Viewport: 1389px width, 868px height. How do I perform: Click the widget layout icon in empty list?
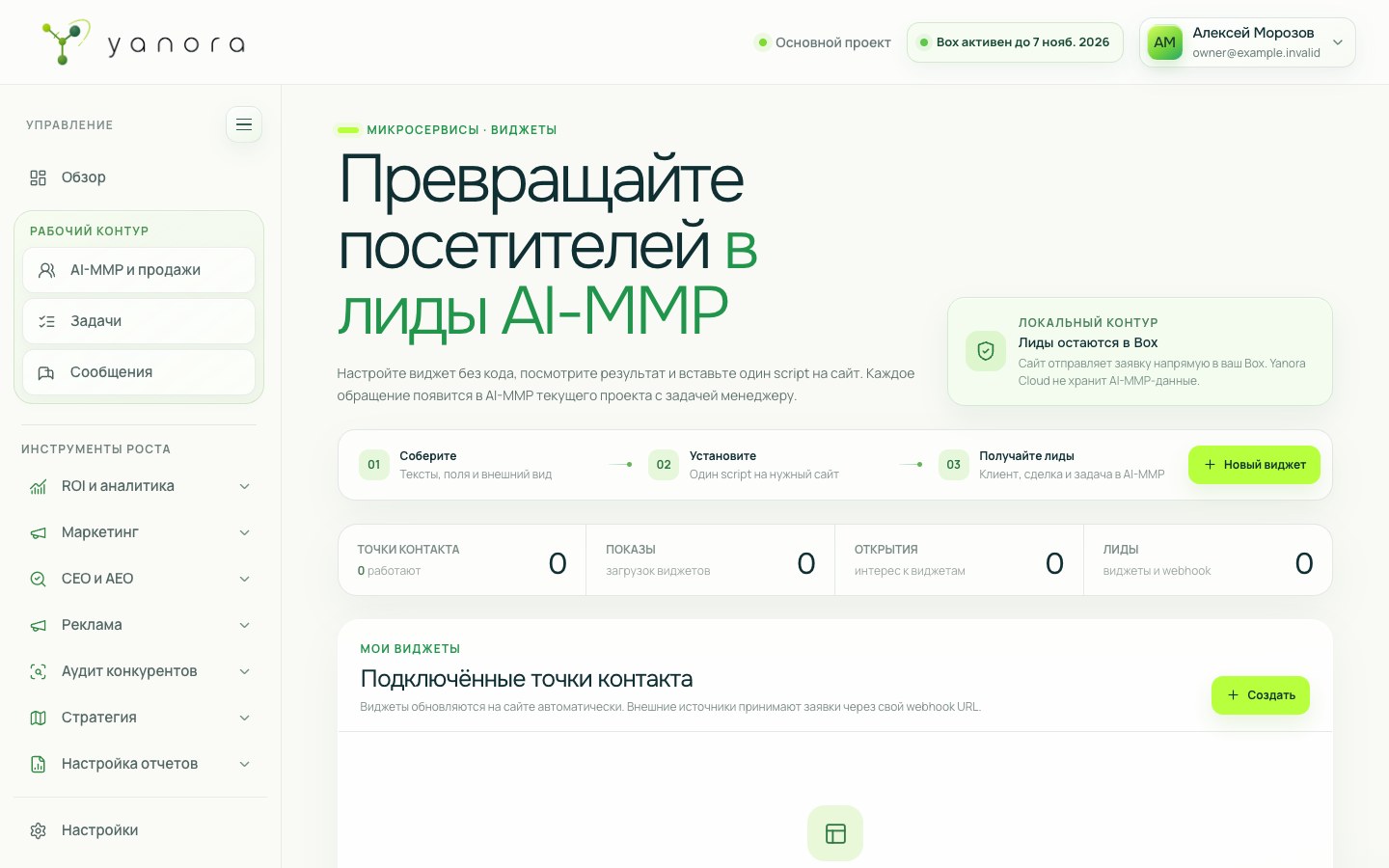point(835,833)
